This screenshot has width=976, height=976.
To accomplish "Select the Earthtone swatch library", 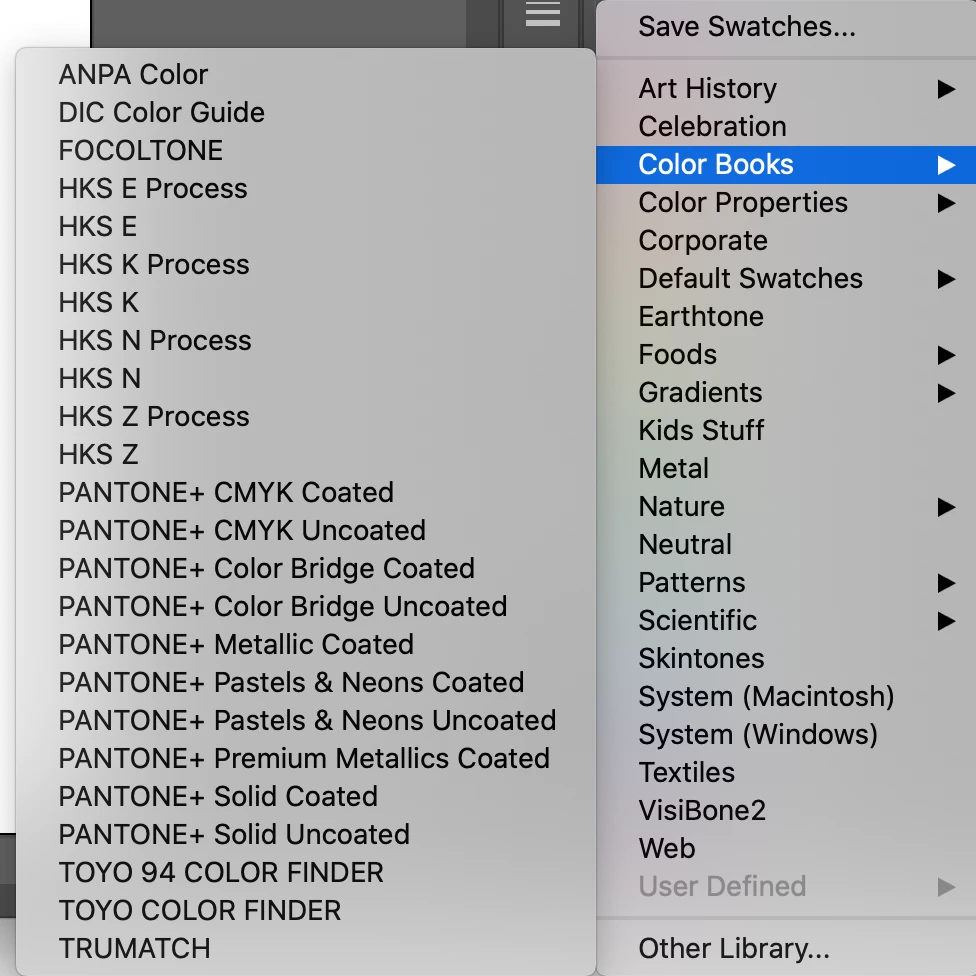I will coord(786,317).
